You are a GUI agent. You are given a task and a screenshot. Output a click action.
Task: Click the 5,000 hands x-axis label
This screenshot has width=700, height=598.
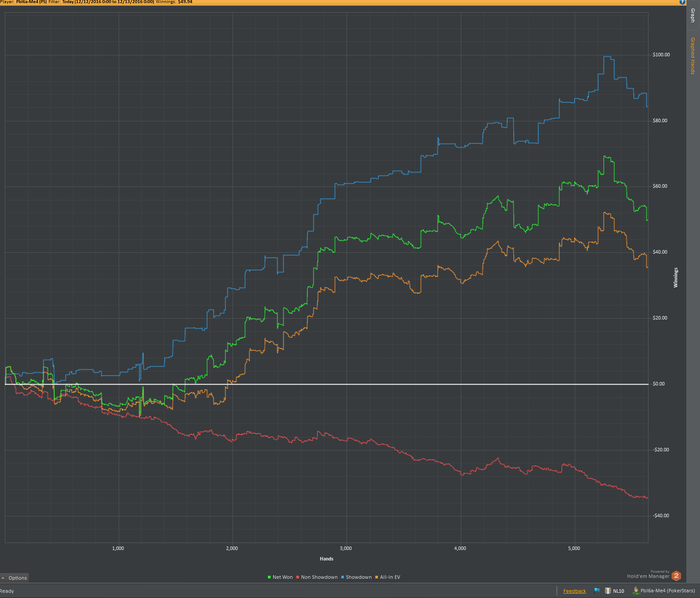(574, 548)
